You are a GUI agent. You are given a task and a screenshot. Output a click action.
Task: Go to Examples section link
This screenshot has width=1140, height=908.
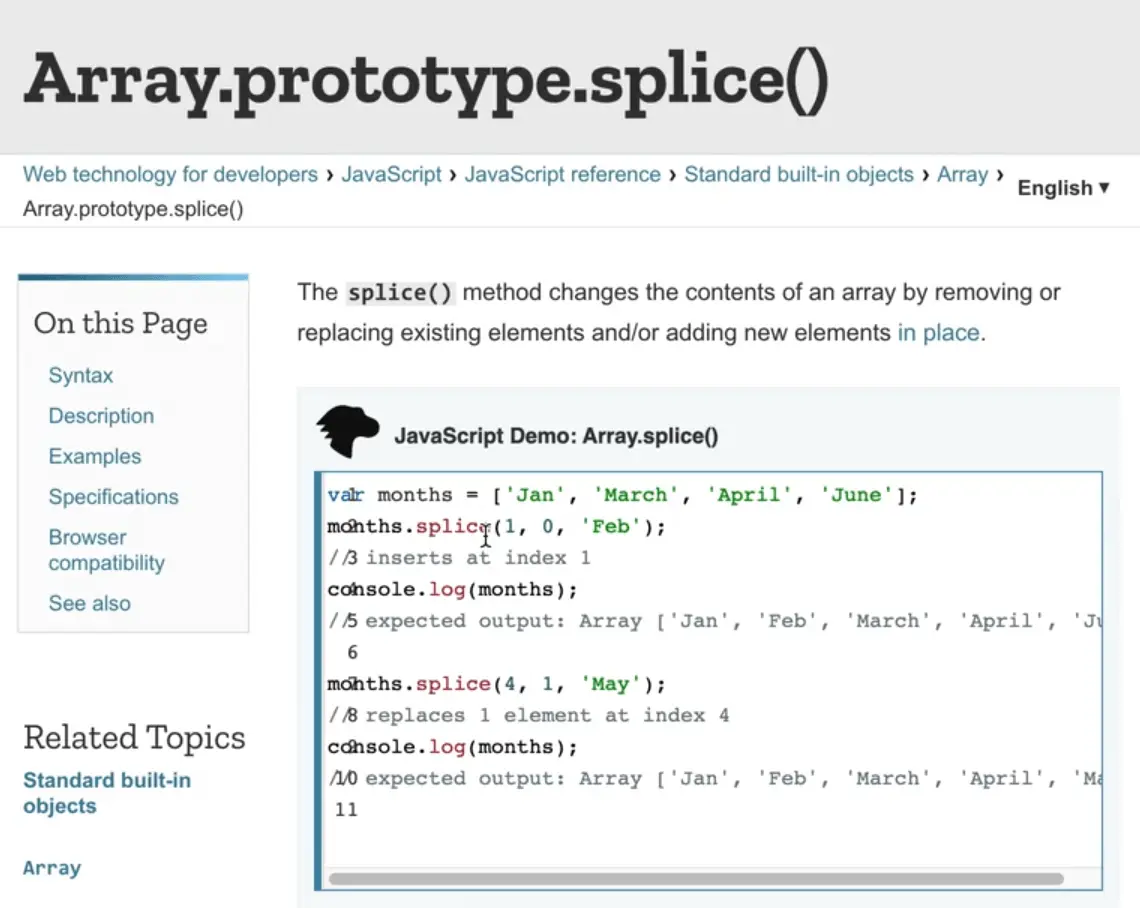pyautogui.click(x=95, y=457)
